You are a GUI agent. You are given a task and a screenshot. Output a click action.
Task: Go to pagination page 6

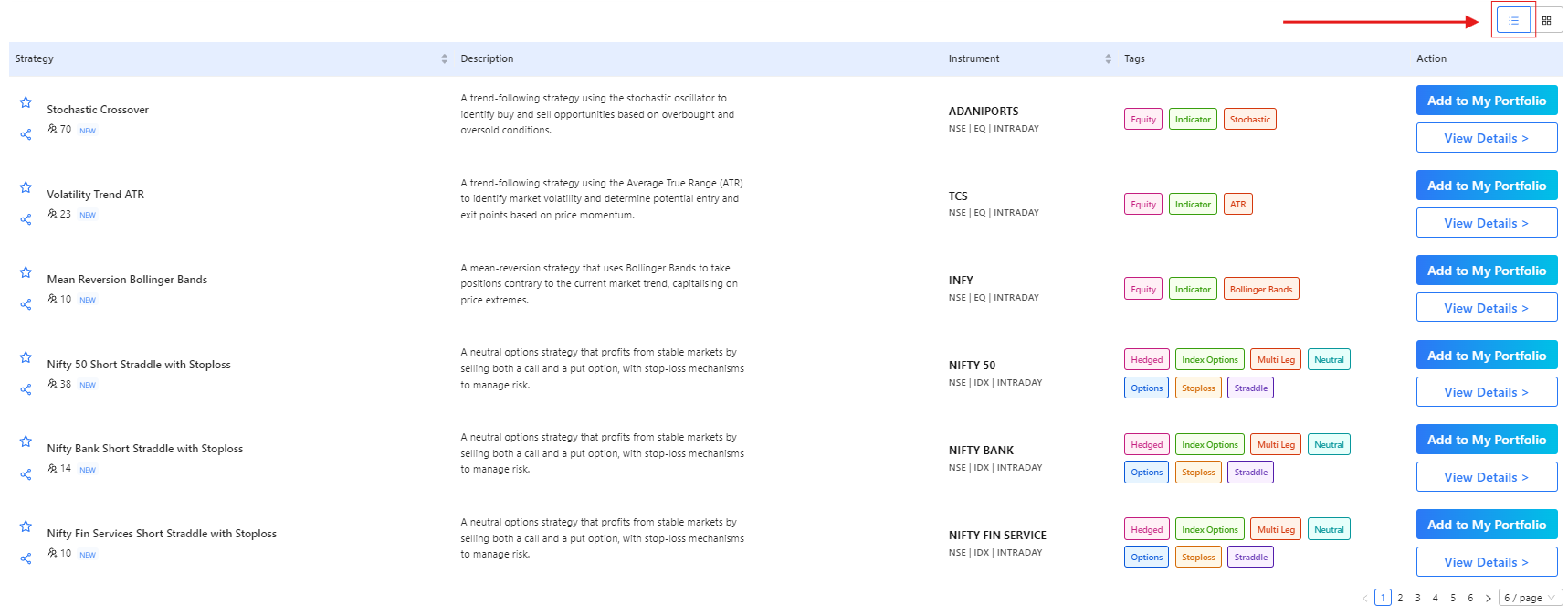(1470, 598)
